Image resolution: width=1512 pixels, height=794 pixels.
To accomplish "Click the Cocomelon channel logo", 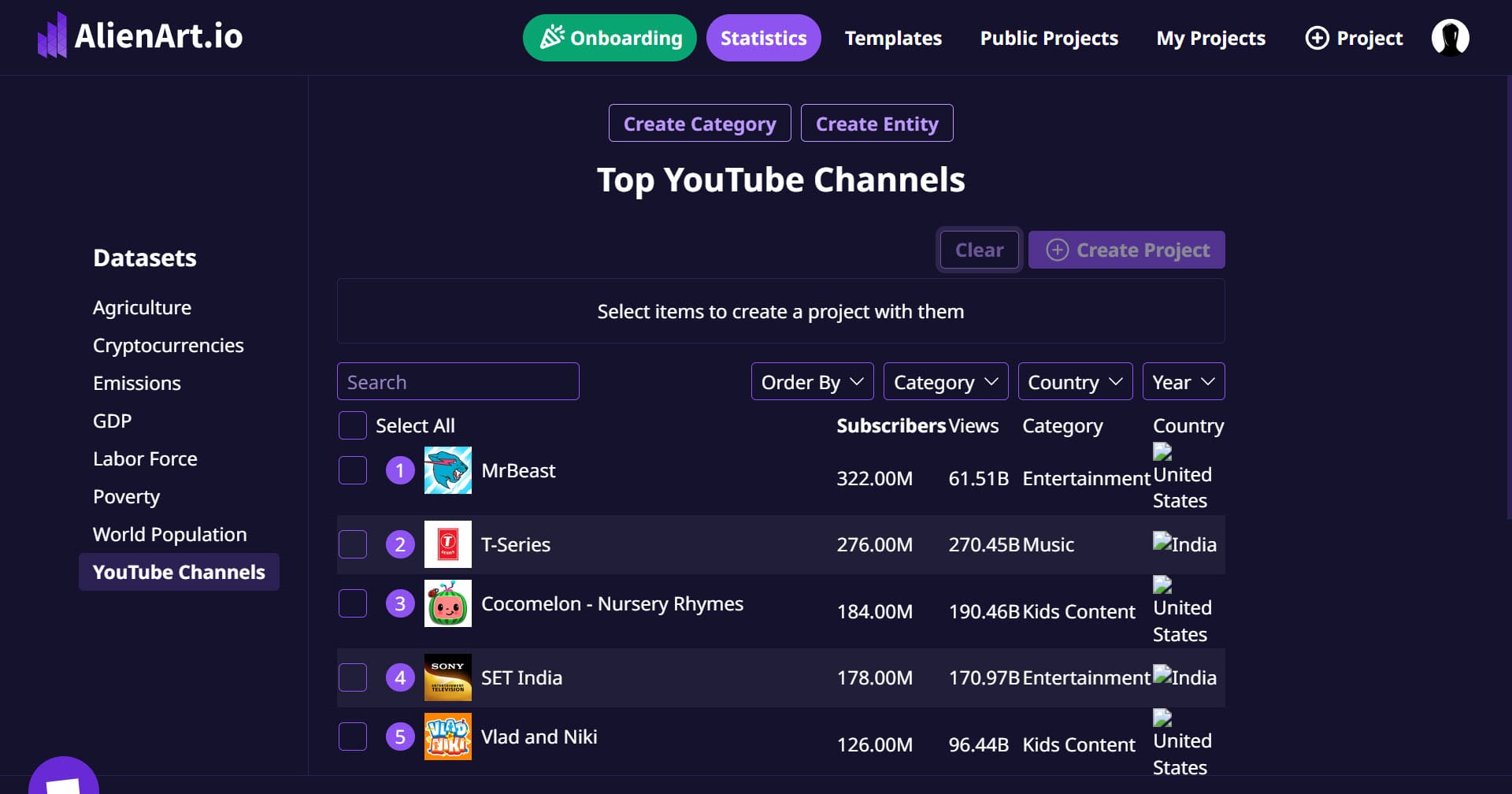I will pyautogui.click(x=448, y=603).
